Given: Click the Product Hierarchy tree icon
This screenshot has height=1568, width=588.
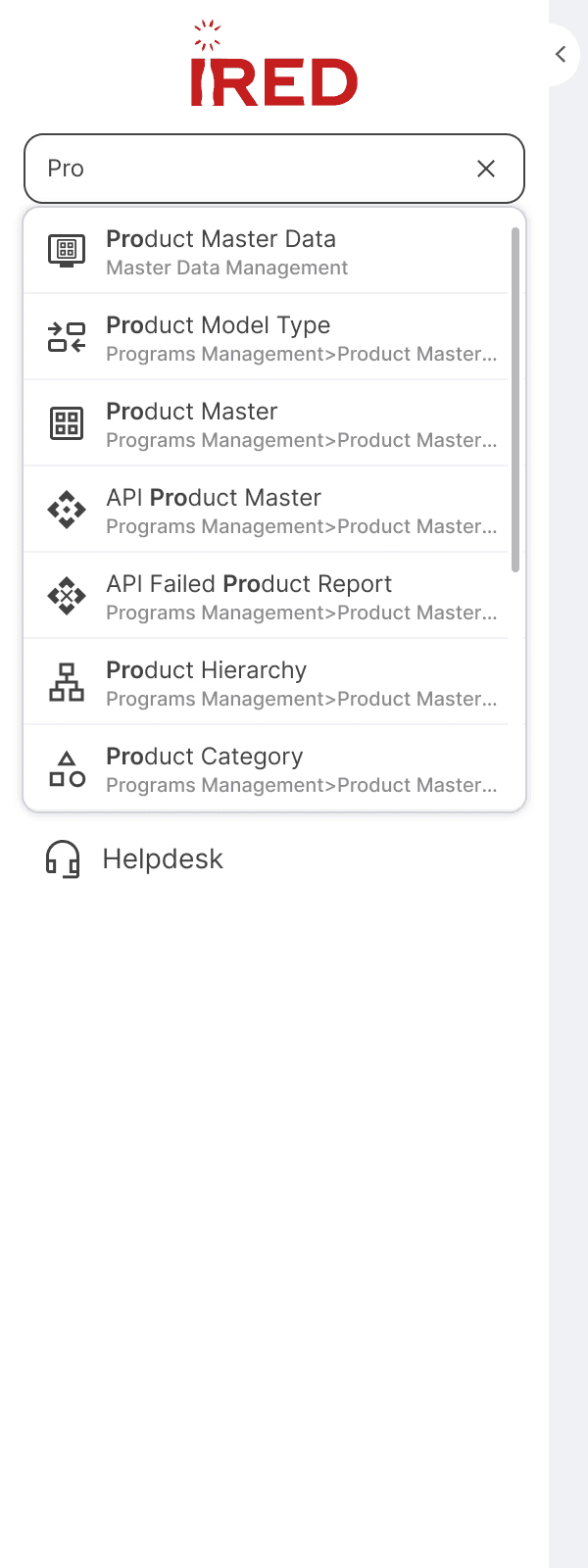Looking at the screenshot, I should coord(67,682).
